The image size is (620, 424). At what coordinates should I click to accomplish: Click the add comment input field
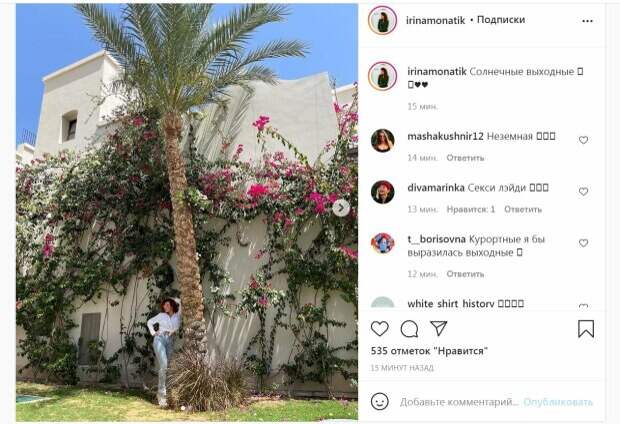tap(459, 402)
